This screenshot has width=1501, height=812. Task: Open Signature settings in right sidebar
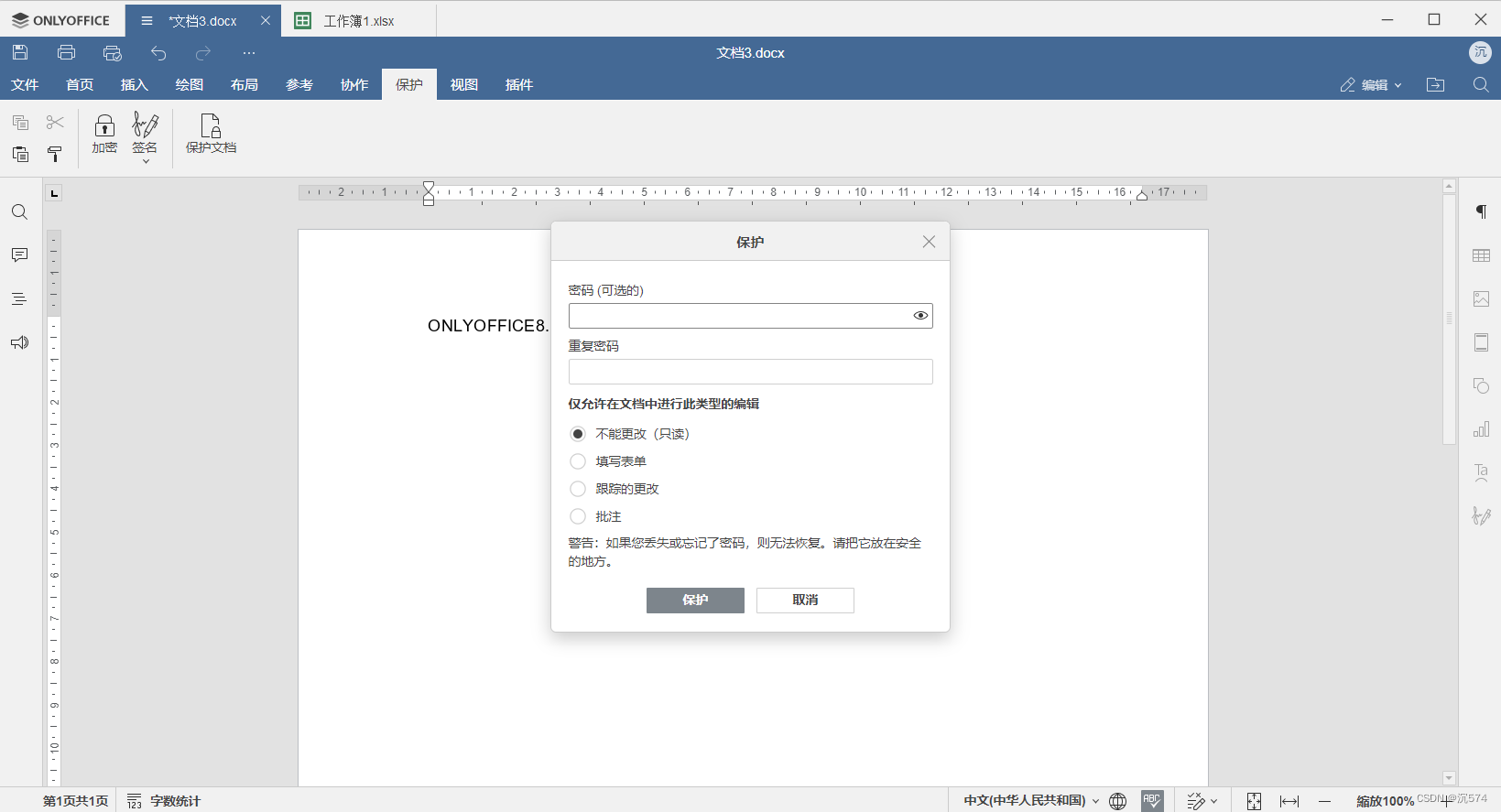tap(1481, 516)
